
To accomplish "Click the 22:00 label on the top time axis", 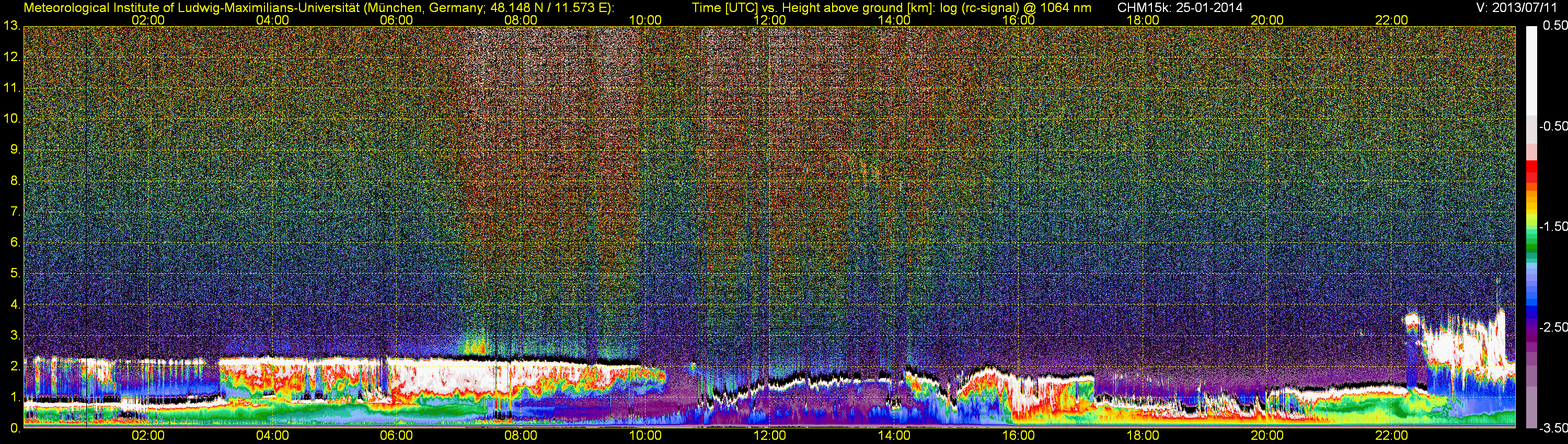I will click(x=1391, y=20).
